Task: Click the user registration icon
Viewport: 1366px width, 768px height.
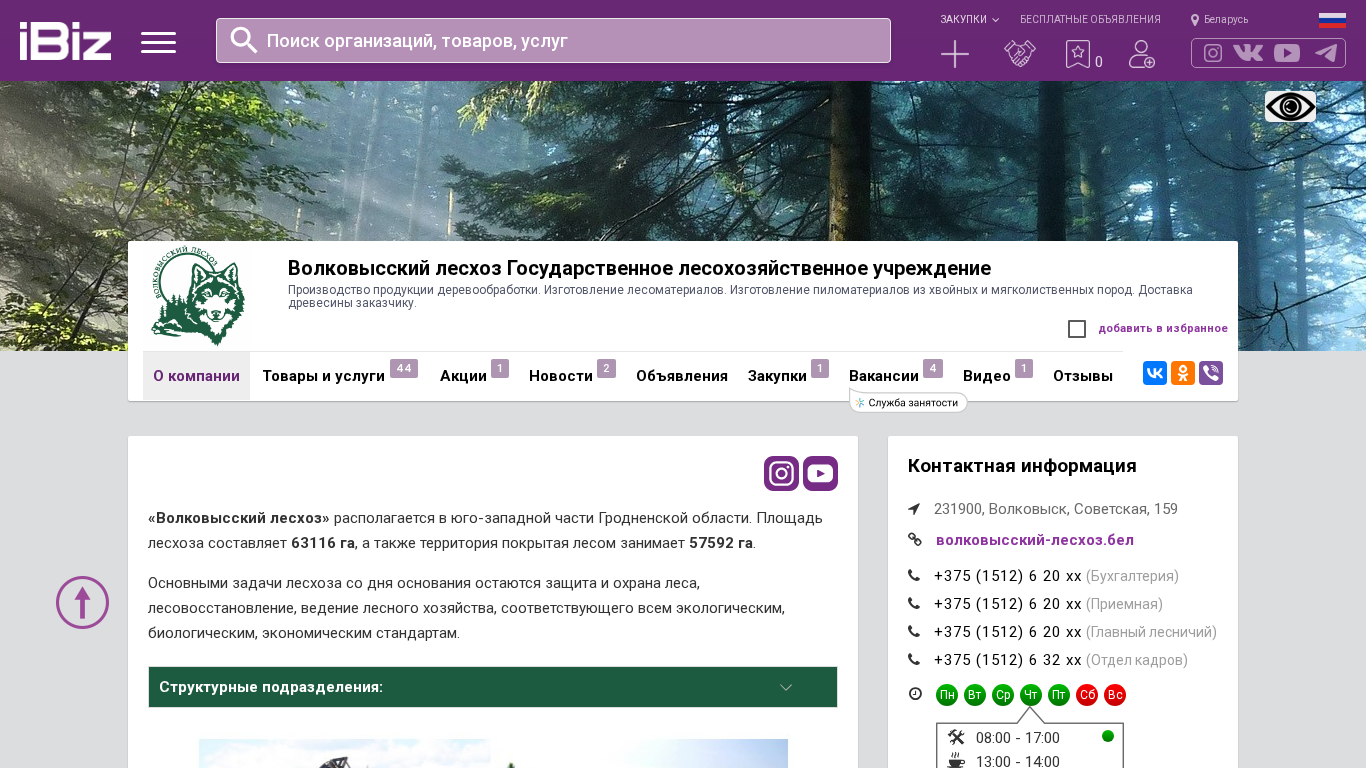Action: click(x=1141, y=54)
